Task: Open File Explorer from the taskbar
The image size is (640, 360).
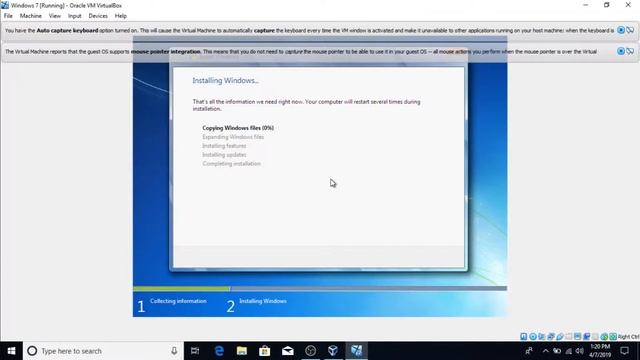Action: coord(242,351)
